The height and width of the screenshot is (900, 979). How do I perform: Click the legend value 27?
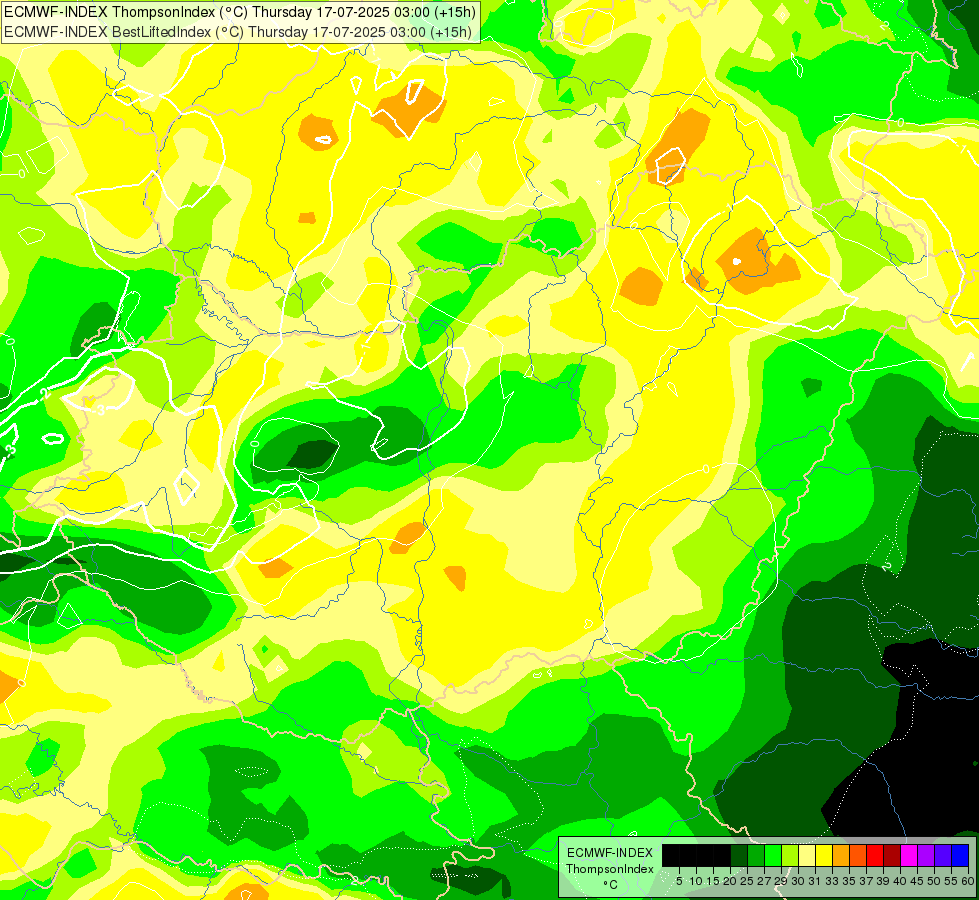764,881
